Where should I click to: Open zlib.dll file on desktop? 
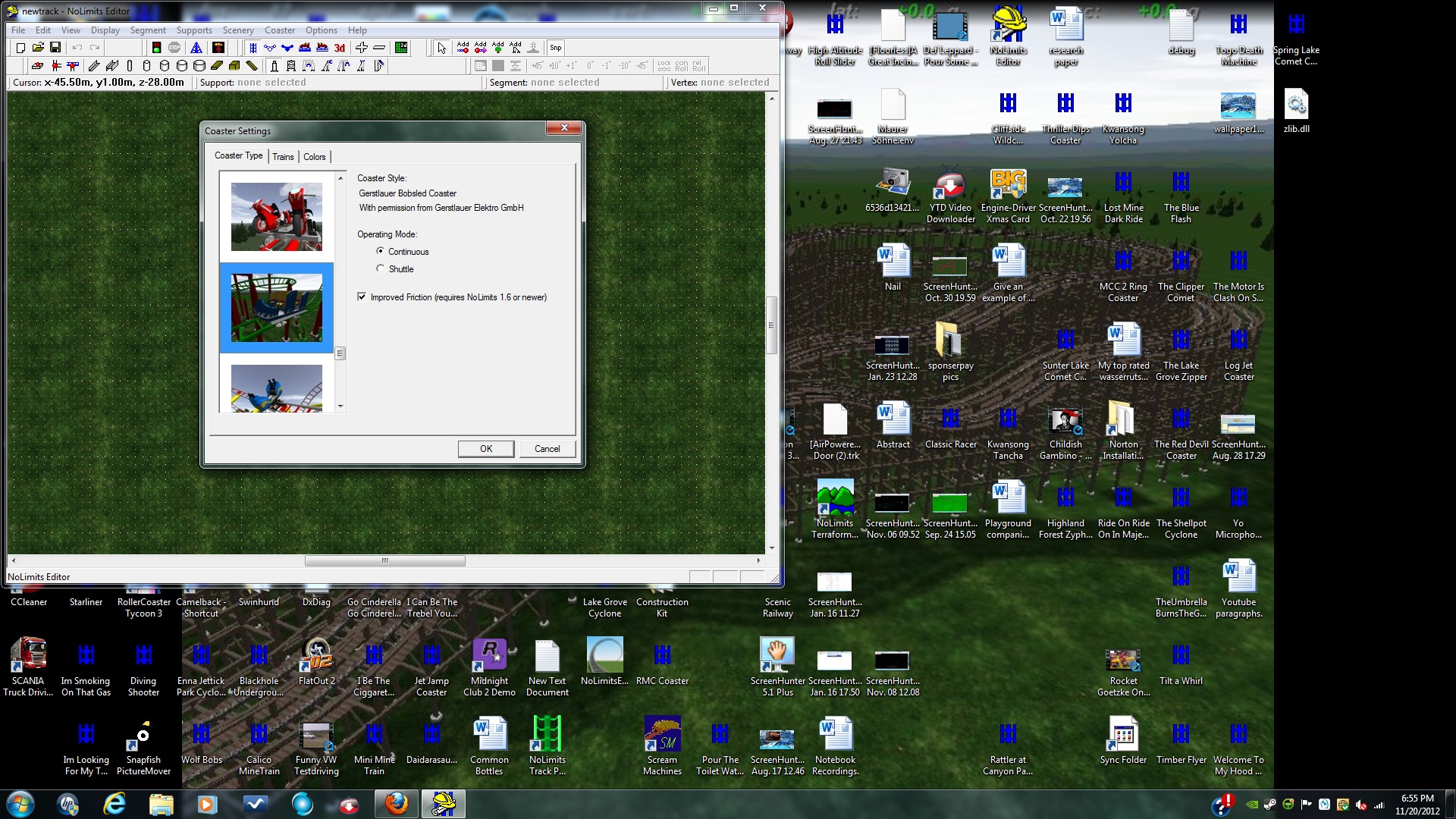1296,111
